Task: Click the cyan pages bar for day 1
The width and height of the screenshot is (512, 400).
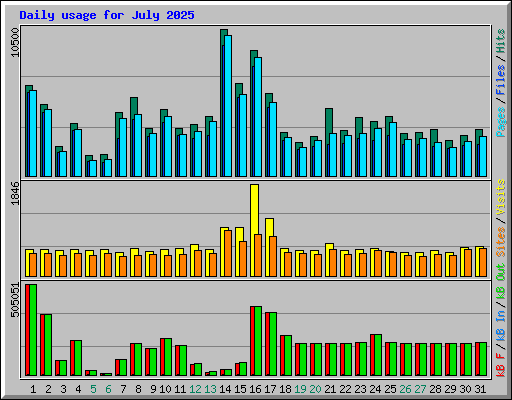Action: [33, 133]
